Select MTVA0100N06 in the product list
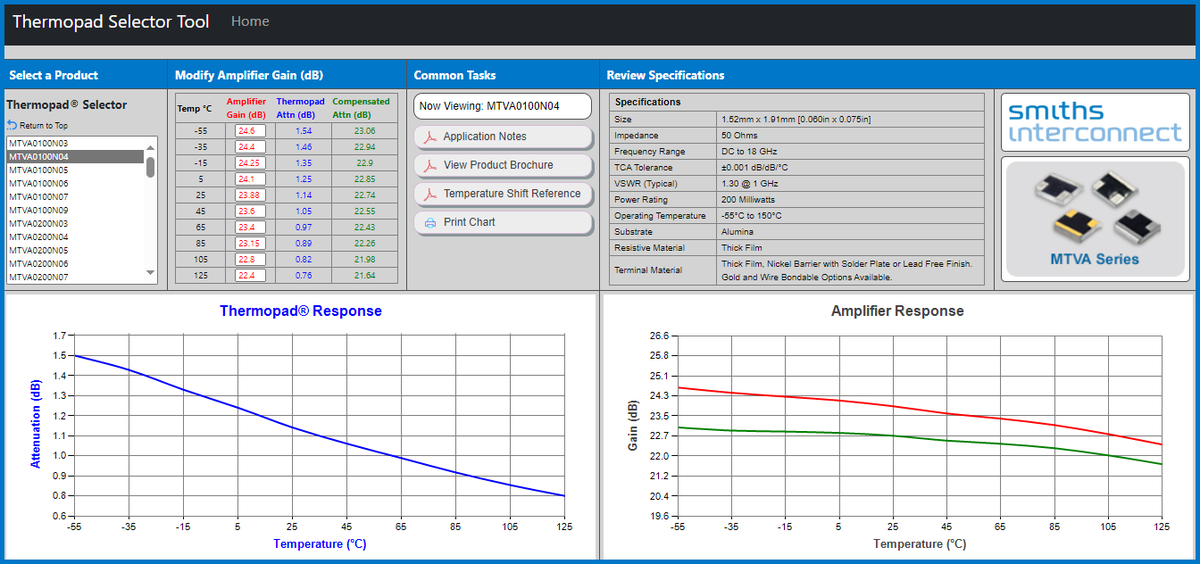The width and height of the screenshot is (1200, 564). [x=75, y=183]
